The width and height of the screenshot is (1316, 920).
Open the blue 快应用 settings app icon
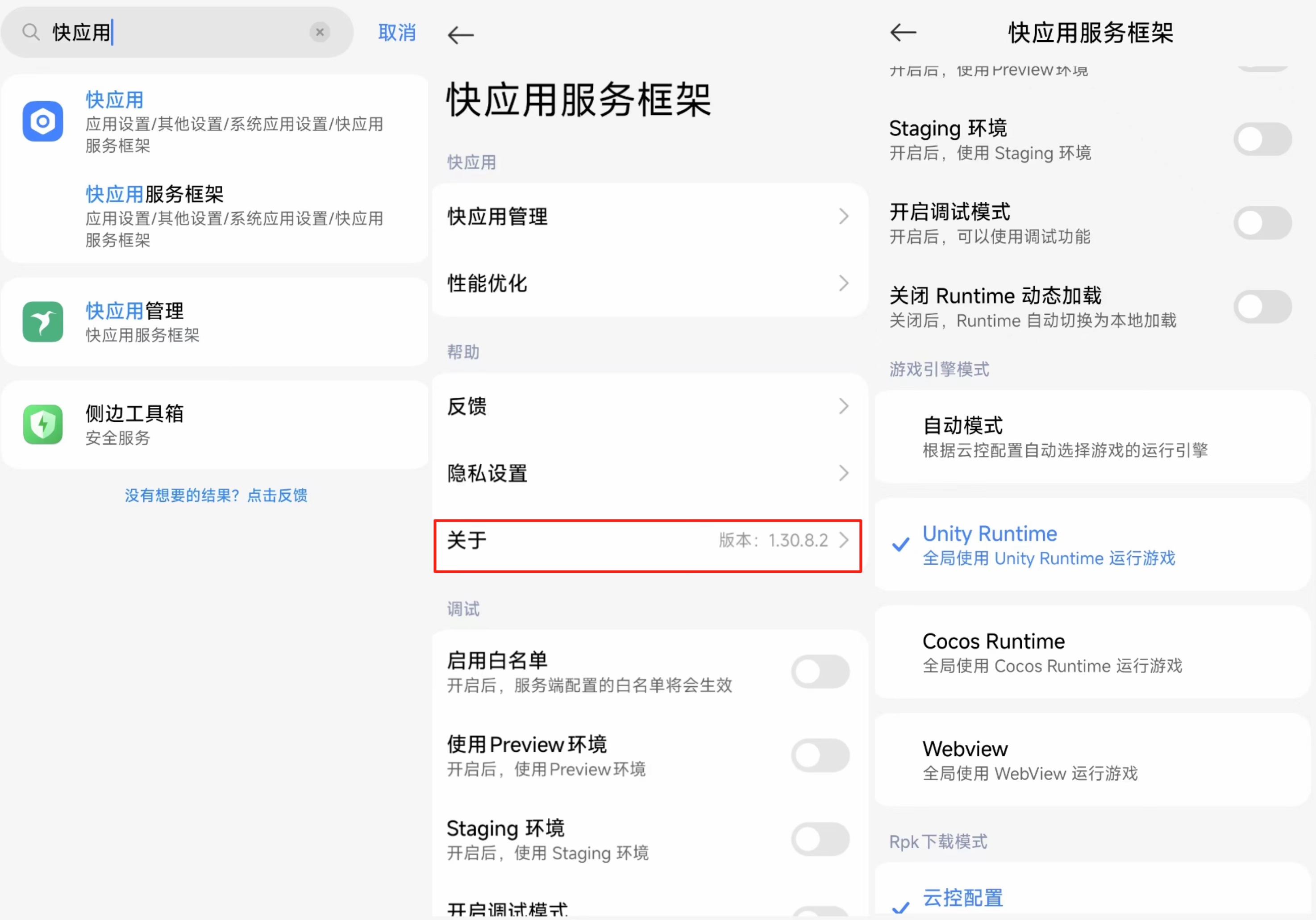(x=43, y=121)
